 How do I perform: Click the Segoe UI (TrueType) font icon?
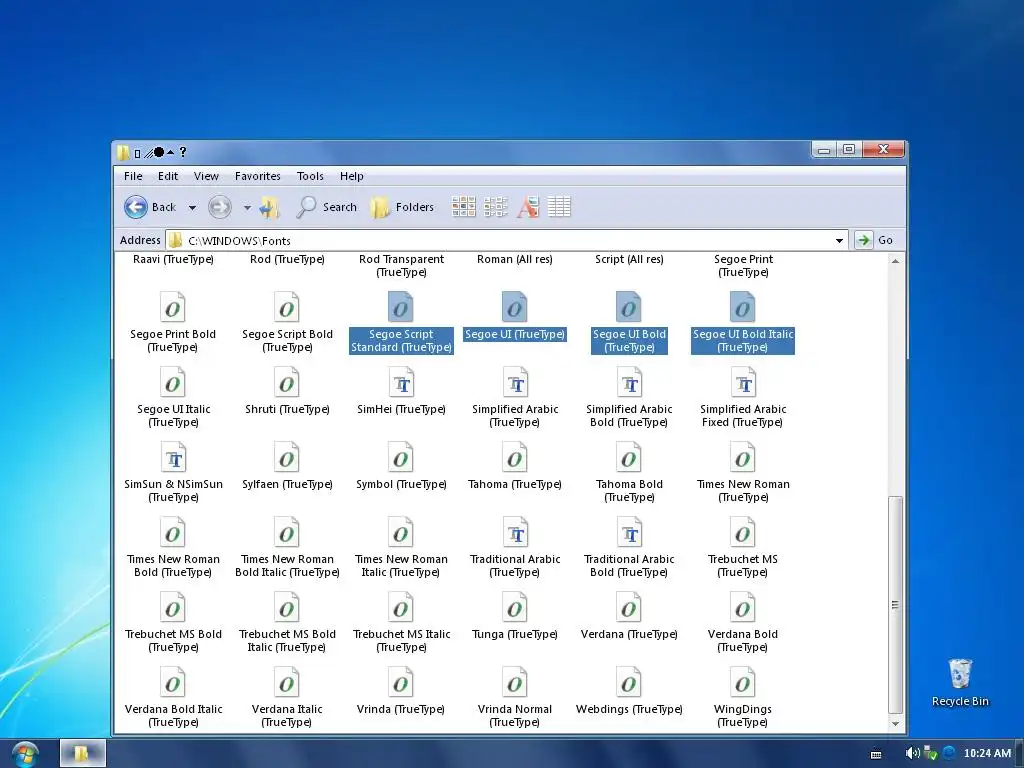pos(515,307)
